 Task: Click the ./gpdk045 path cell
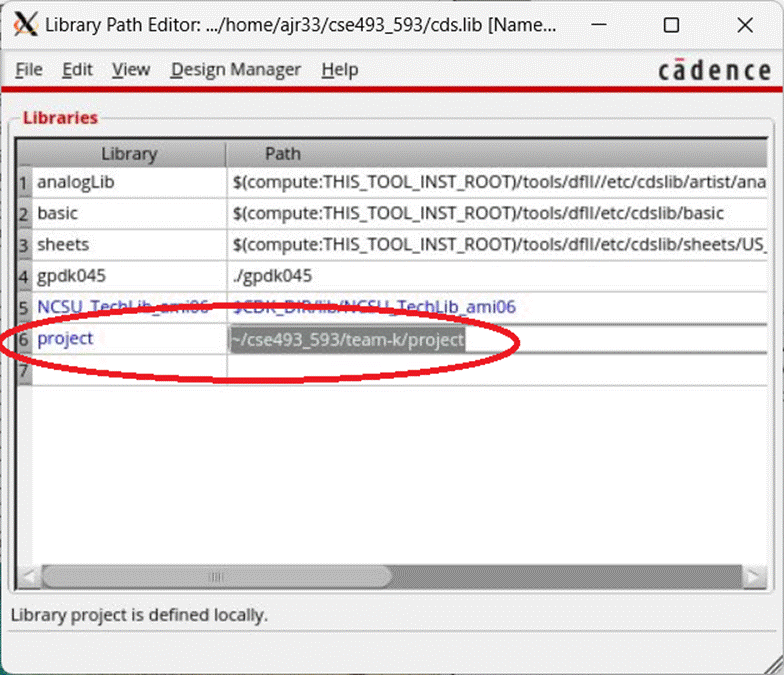click(x=497, y=276)
